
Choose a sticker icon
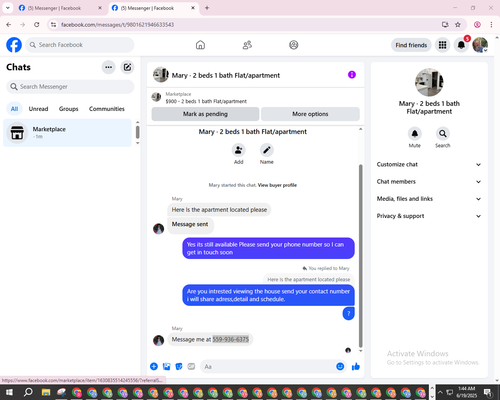coord(179,367)
